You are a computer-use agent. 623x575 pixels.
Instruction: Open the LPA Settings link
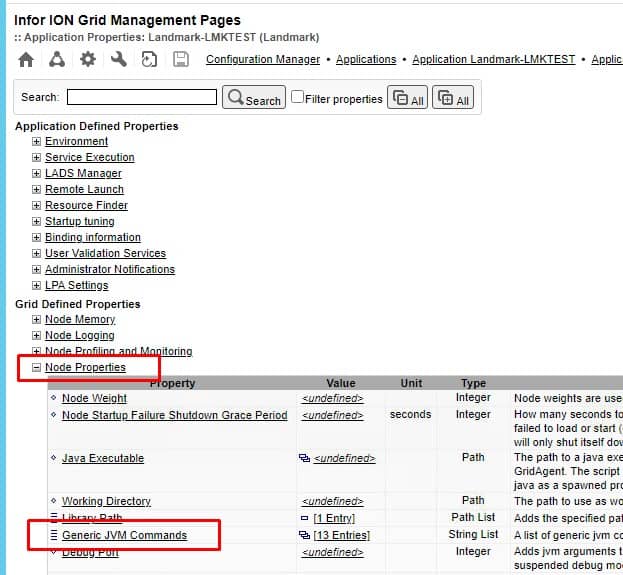(77, 285)
